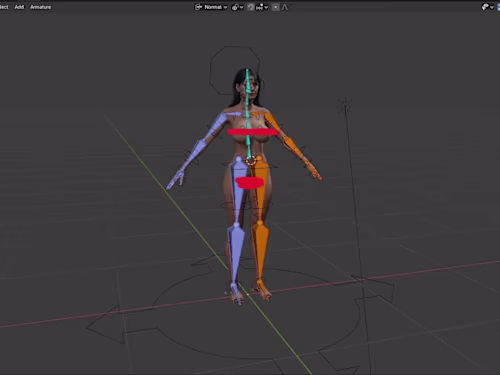Screen dimensions: 500x375
Task: Open the Armature menu
Action: coord(40,7)
